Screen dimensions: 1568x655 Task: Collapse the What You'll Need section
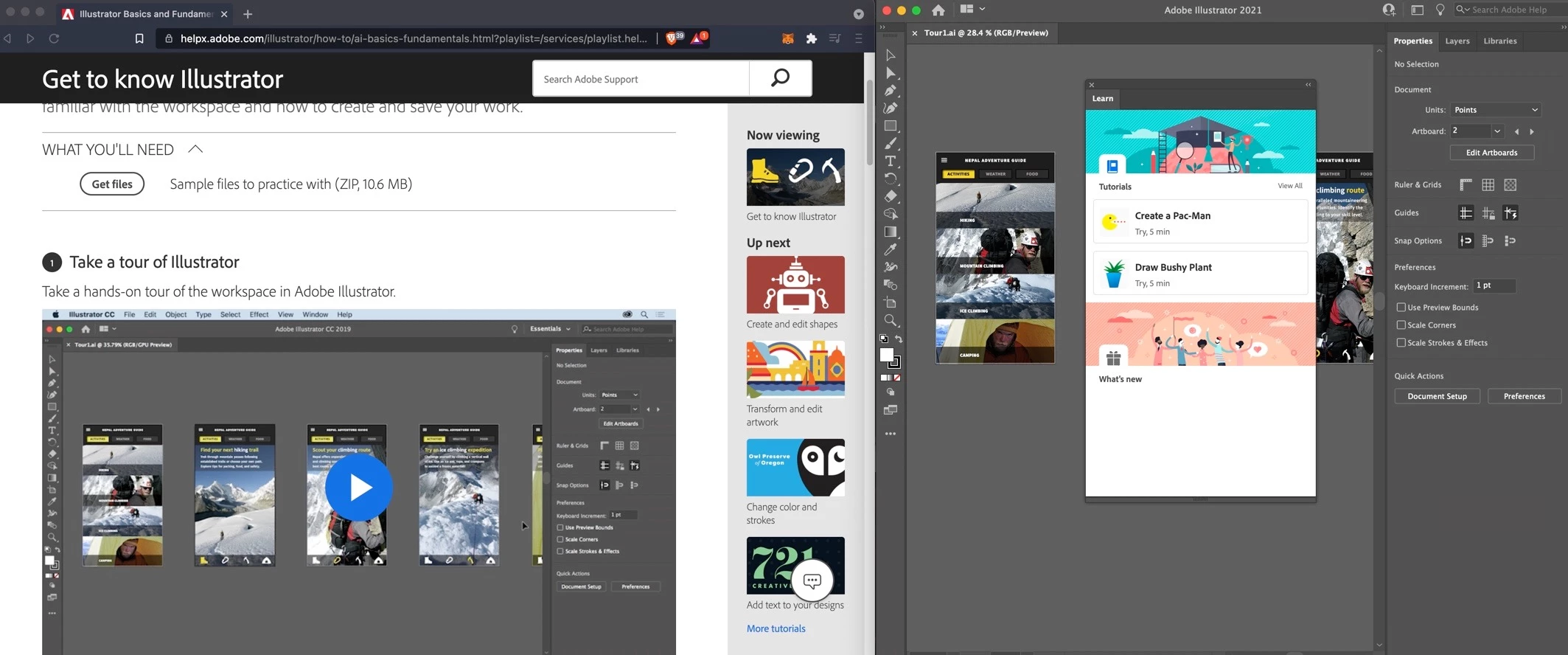[195, 149]
